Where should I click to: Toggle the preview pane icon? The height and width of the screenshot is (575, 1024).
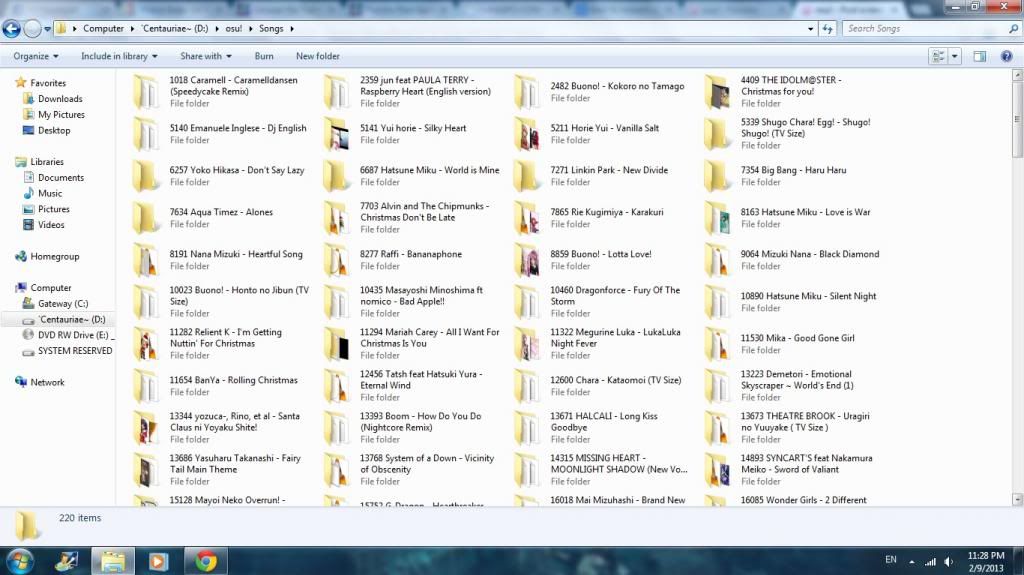(x=980, y=56)
